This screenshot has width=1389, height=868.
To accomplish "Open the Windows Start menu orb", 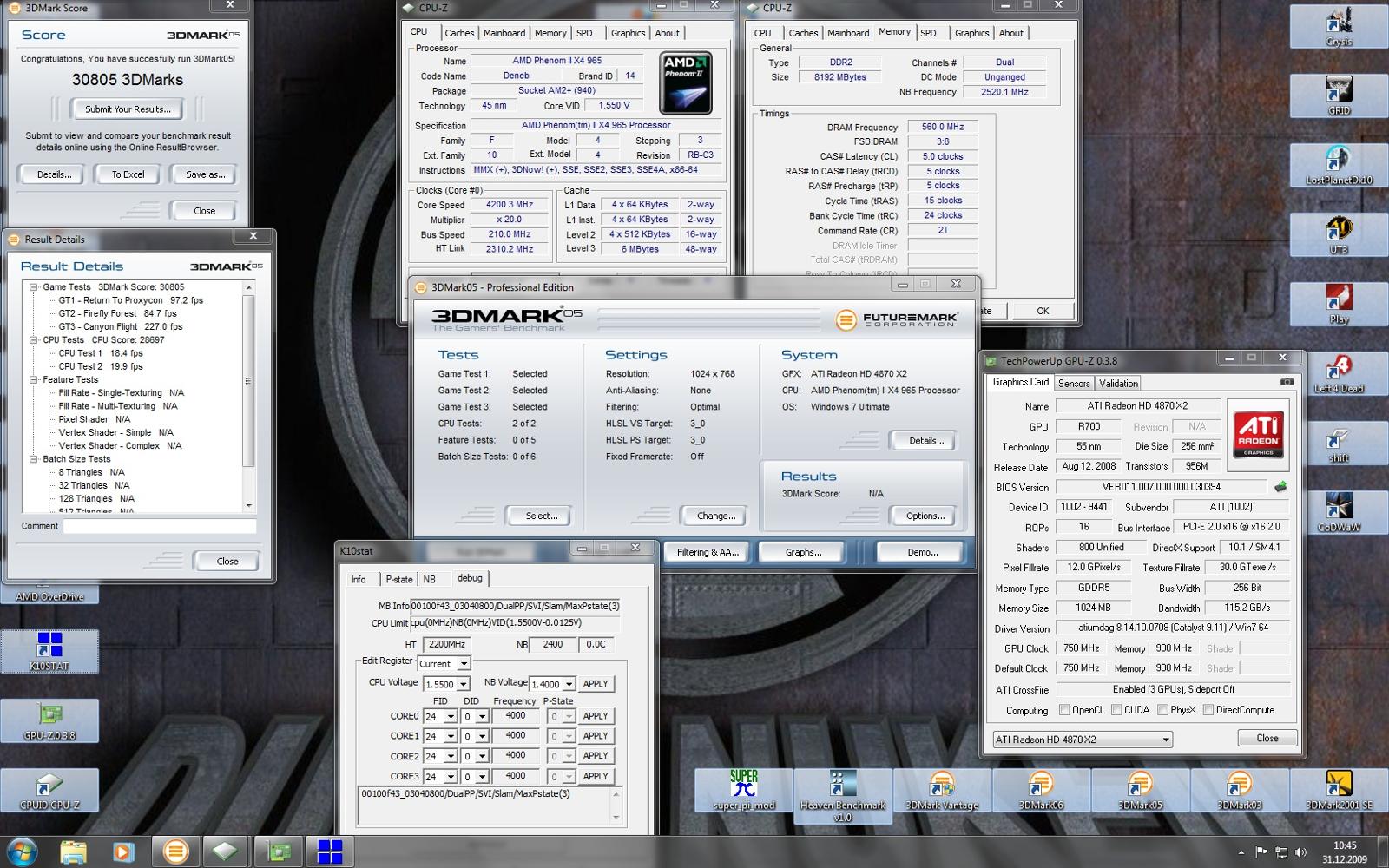I will 21,852.
